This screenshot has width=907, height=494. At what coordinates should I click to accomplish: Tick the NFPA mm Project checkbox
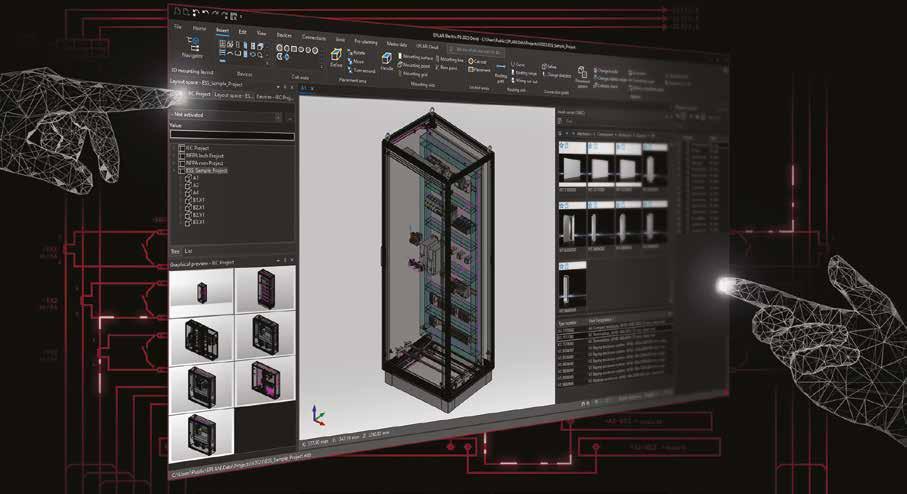[182, 163]
